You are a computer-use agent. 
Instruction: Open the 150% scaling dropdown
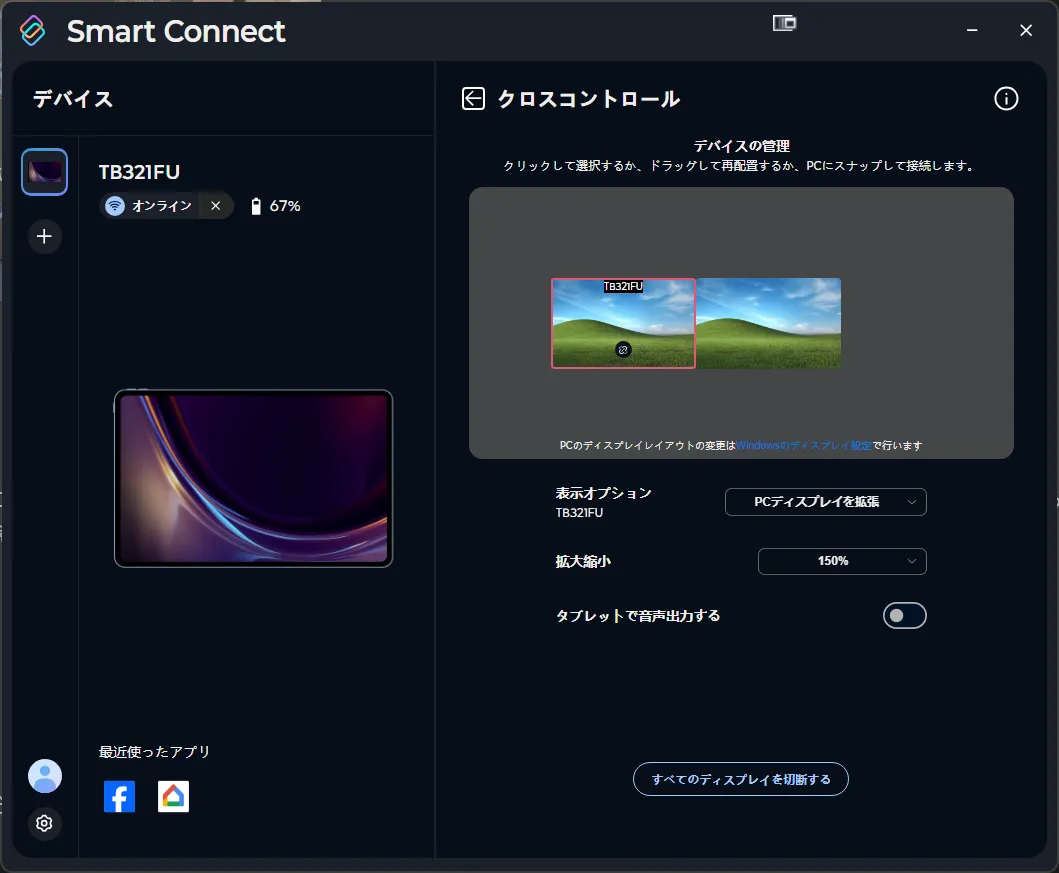click(842, 562)
